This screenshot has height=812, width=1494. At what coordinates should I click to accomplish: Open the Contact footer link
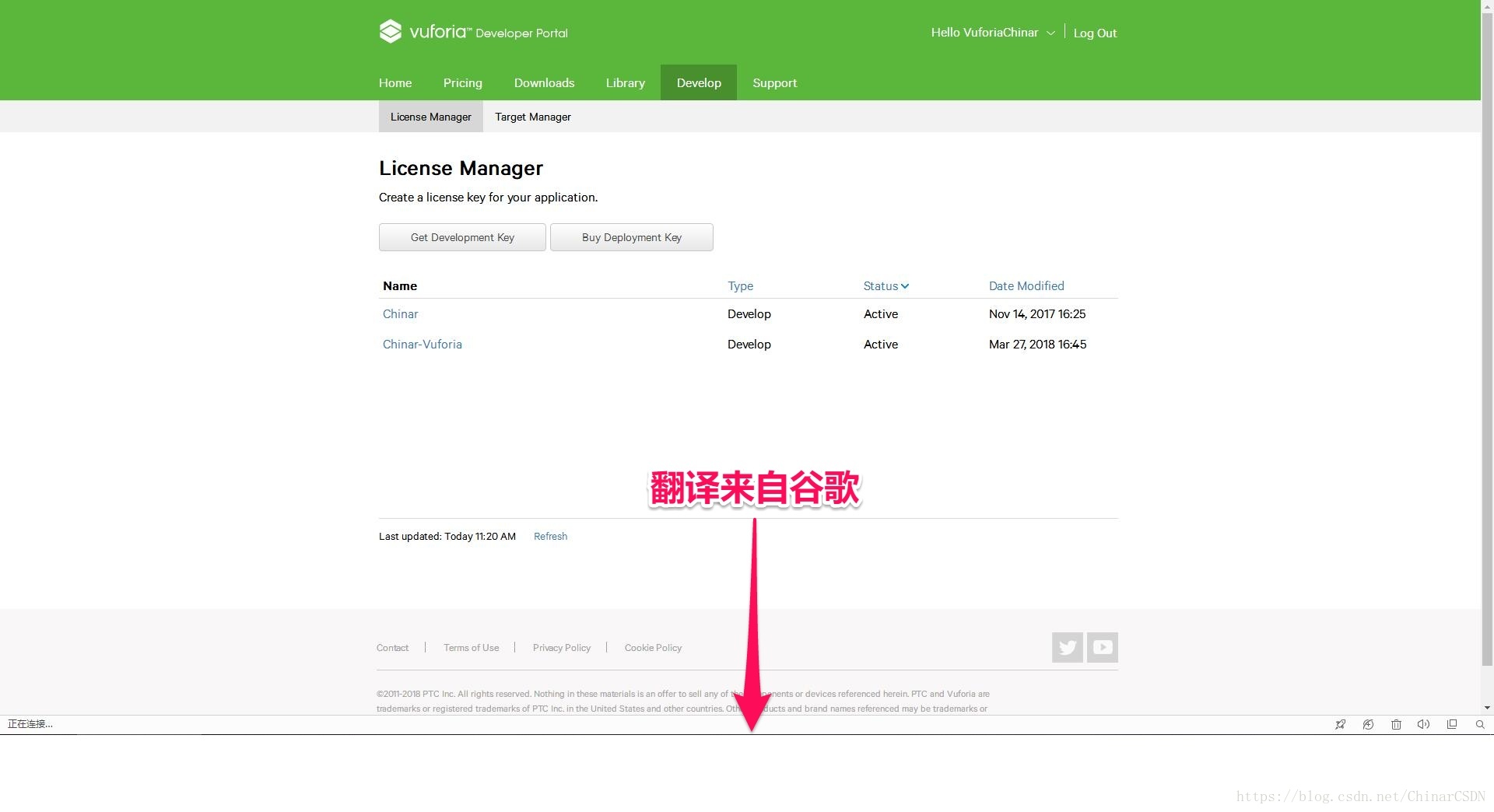pyautogui.click(x=392, y=648)
